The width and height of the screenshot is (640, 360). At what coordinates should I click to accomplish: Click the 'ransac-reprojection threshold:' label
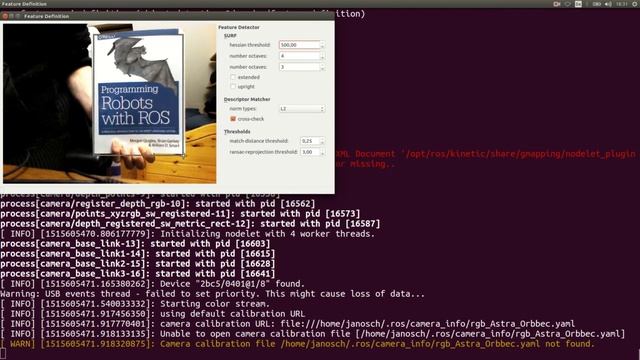pos(263,152)
